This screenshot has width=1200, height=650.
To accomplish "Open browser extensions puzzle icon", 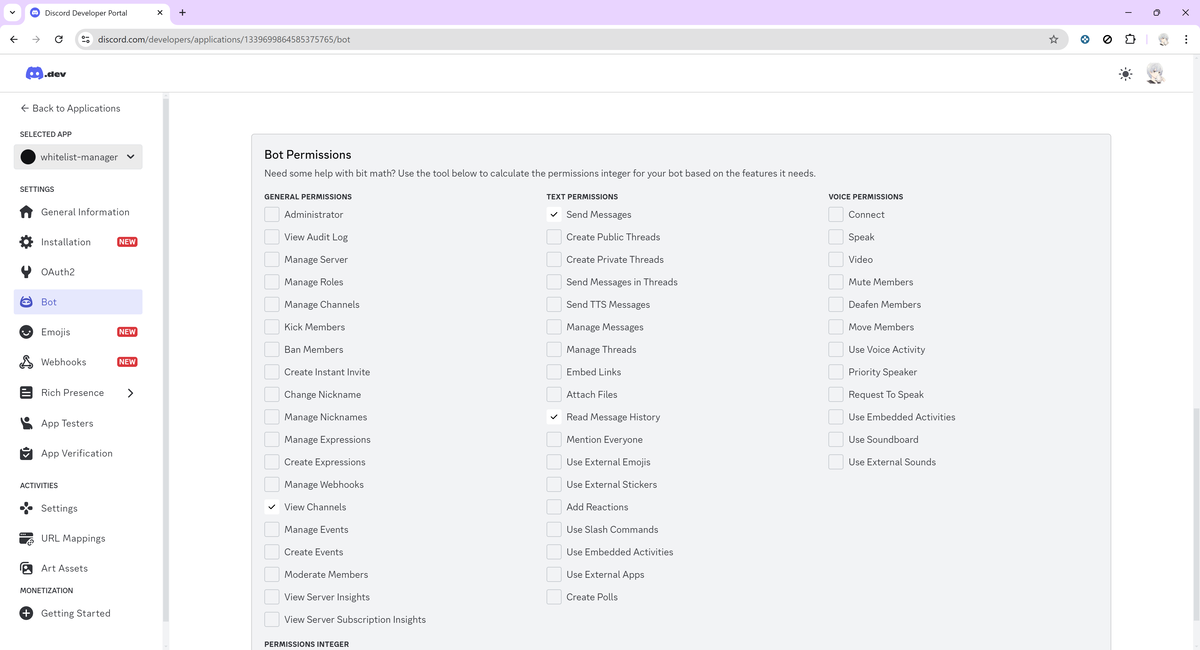I will pyautogui.click(x=1130, y=39).
